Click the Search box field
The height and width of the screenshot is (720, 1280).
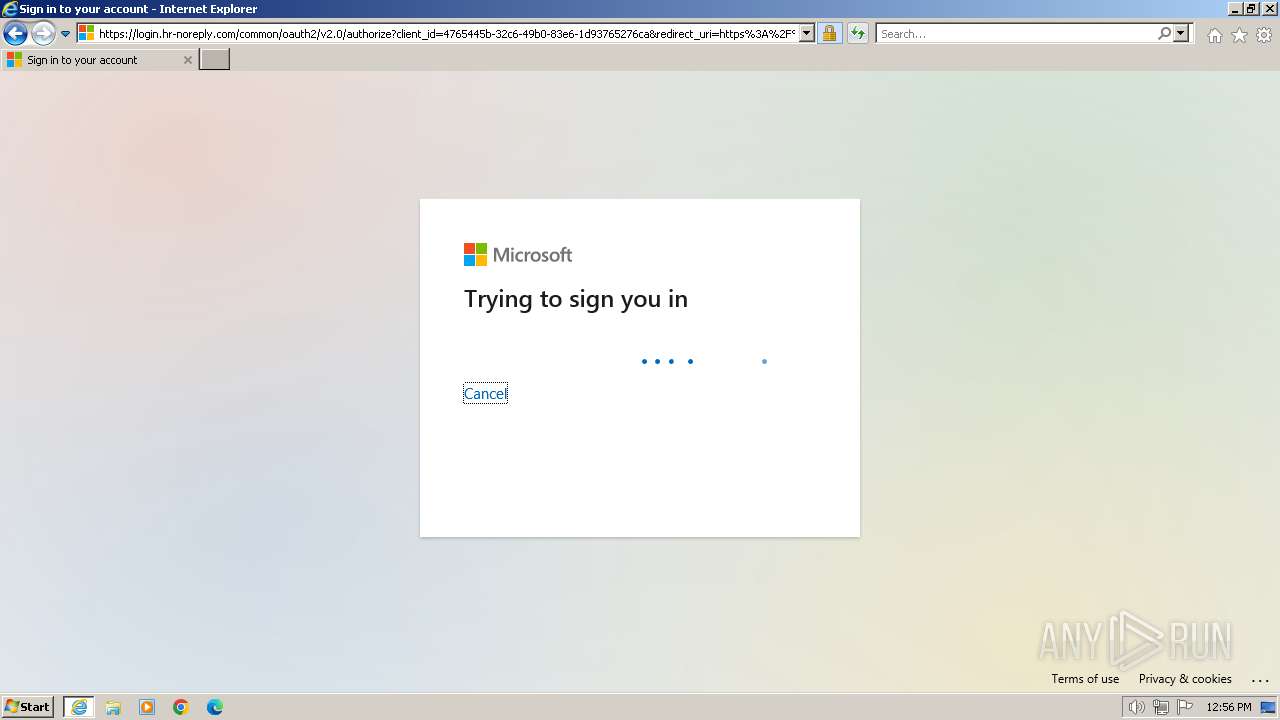(1016, 34)
